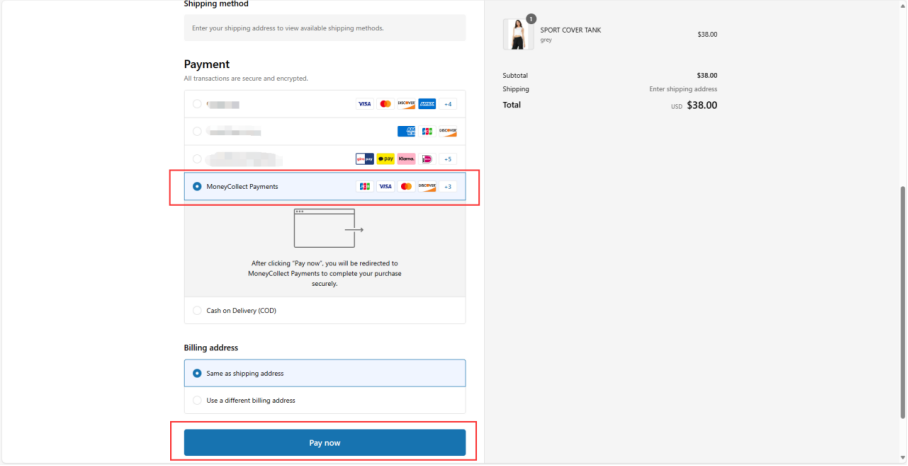Click the iDEAL payment icon

point(427,158)
